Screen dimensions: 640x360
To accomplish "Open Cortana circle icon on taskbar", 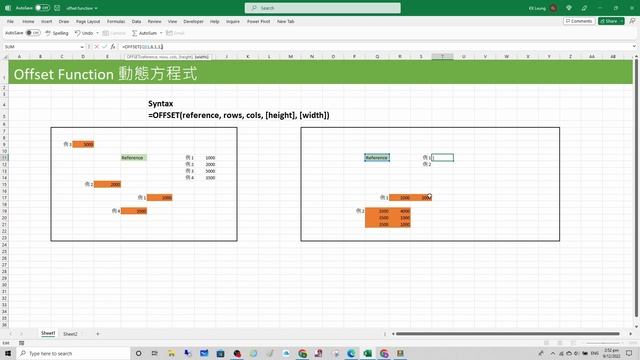I will (139, 353).
